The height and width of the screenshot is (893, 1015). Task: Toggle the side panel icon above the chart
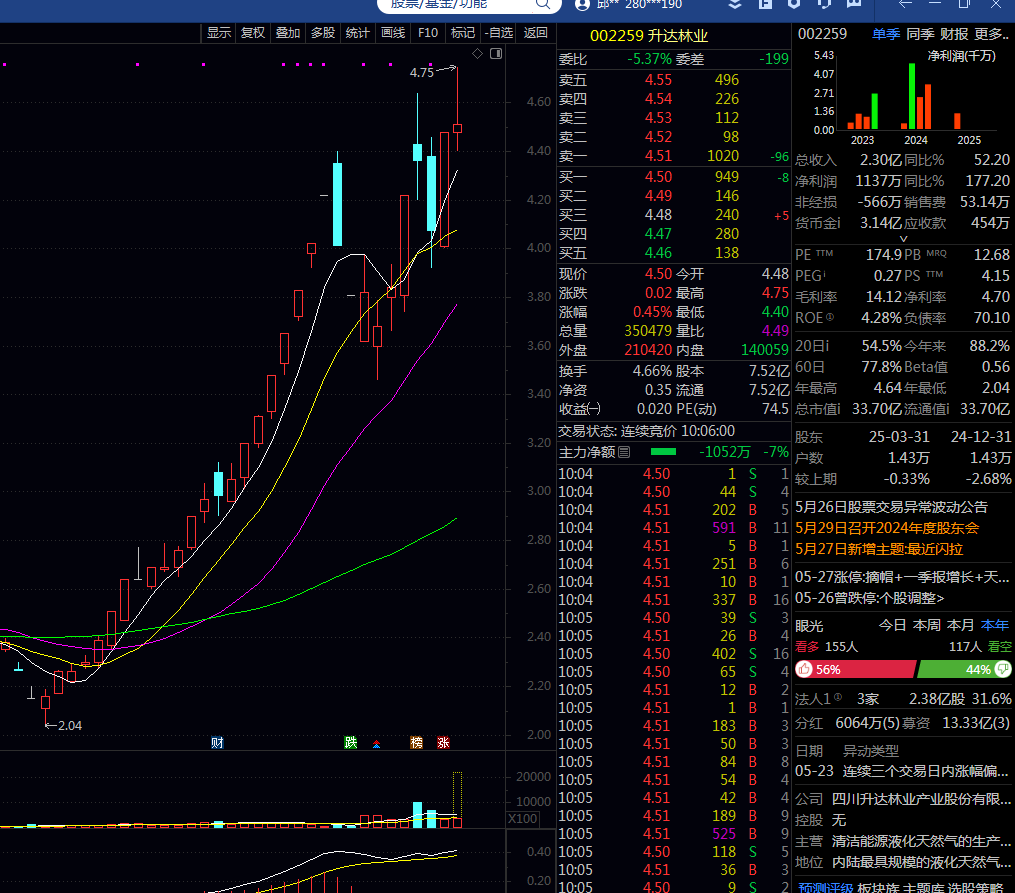[496, 54]
